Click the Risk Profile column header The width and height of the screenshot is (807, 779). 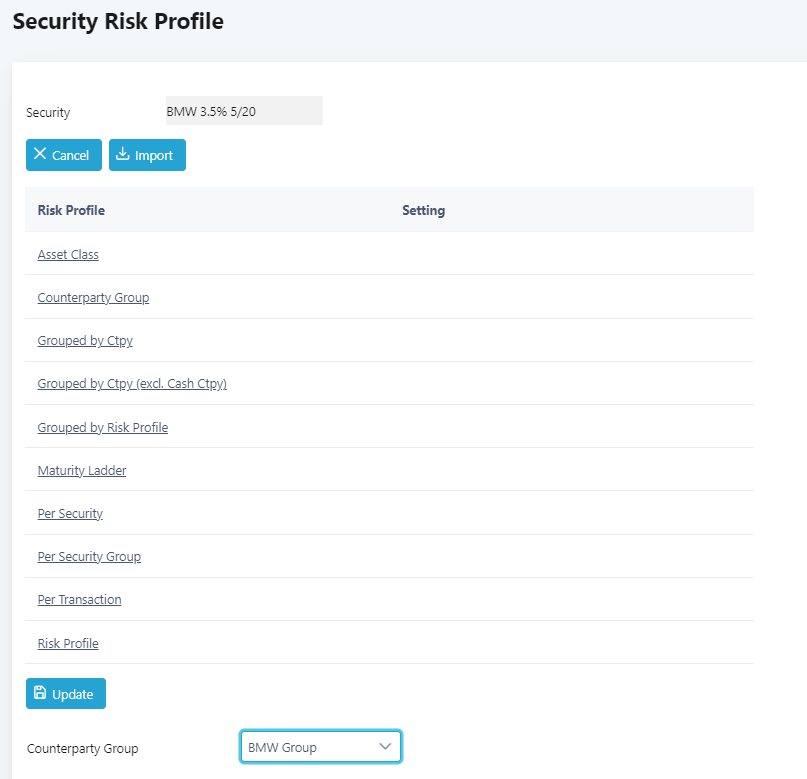(x=71, y=211)
